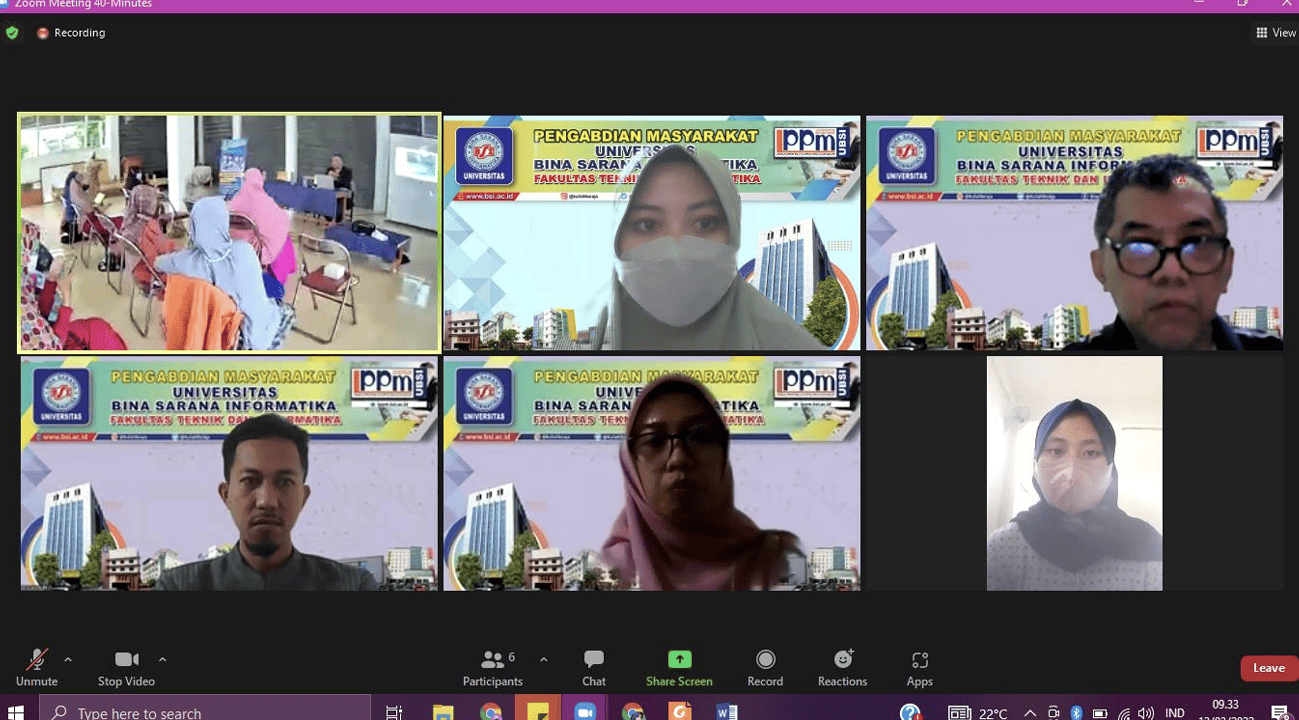Click the green encryption shield icon

[x=12, y=33]
